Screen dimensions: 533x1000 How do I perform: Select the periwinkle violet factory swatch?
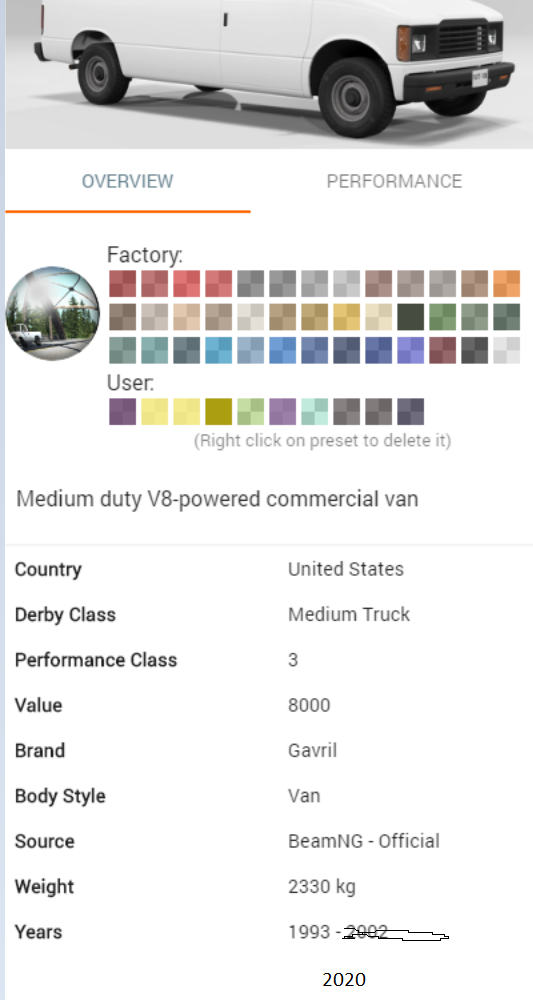[411, 350]
